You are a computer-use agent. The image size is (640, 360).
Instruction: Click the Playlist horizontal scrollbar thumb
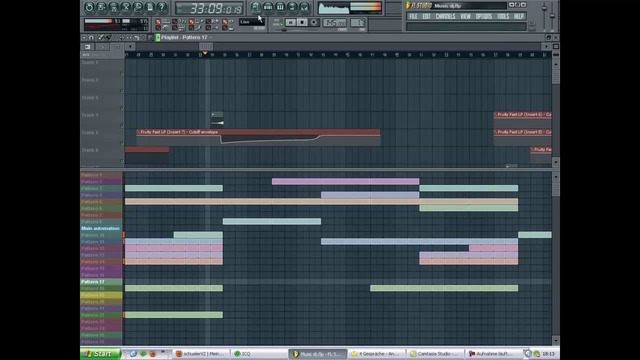(206, 47)
